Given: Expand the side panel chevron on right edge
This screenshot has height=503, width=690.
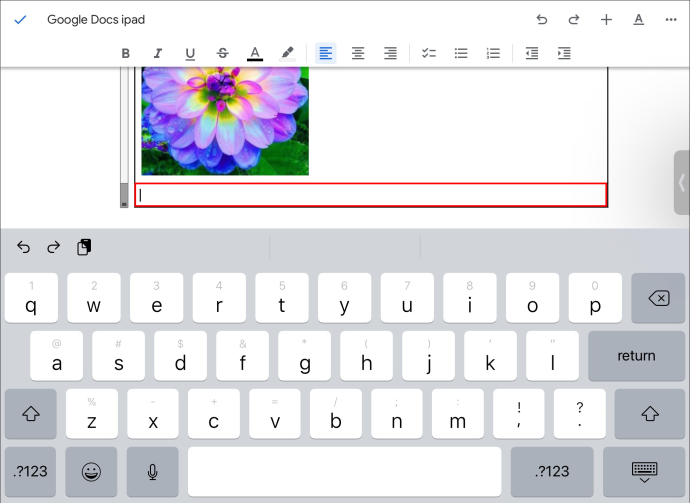Looking at the screenshot, I should [x=682, y=182].
